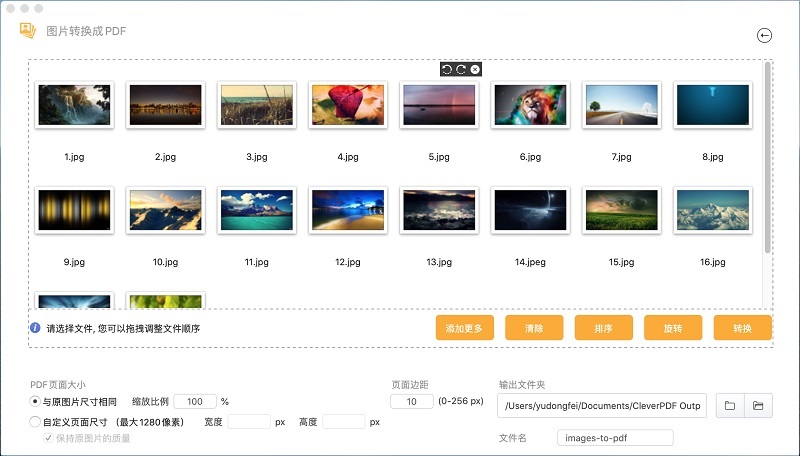Image resolution: width=800 pixels, height=456 pixels.
Task: Select 自定义页面尺寸 radio option
Action: pyautogui.click(x=36, y=422)
